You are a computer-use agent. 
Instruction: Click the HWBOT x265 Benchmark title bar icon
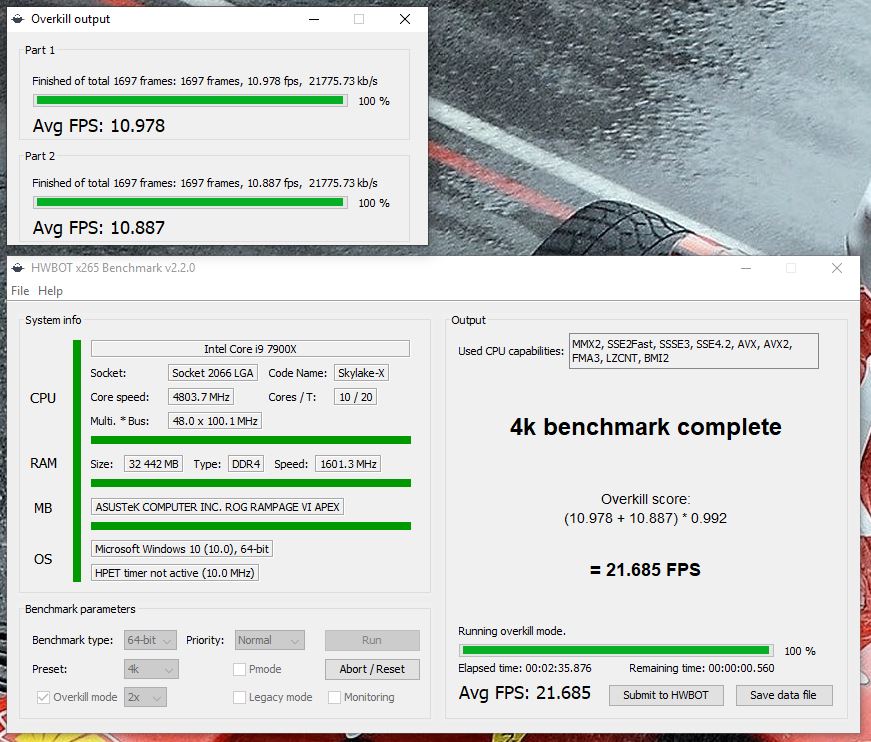pyautogui.click(x=18, y=268)
